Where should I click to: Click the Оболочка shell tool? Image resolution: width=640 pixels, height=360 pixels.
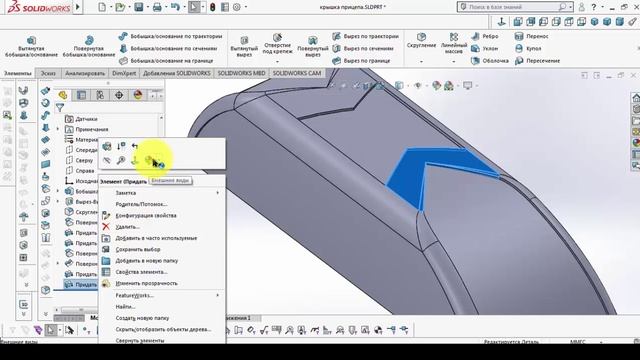tap(490, 61)
